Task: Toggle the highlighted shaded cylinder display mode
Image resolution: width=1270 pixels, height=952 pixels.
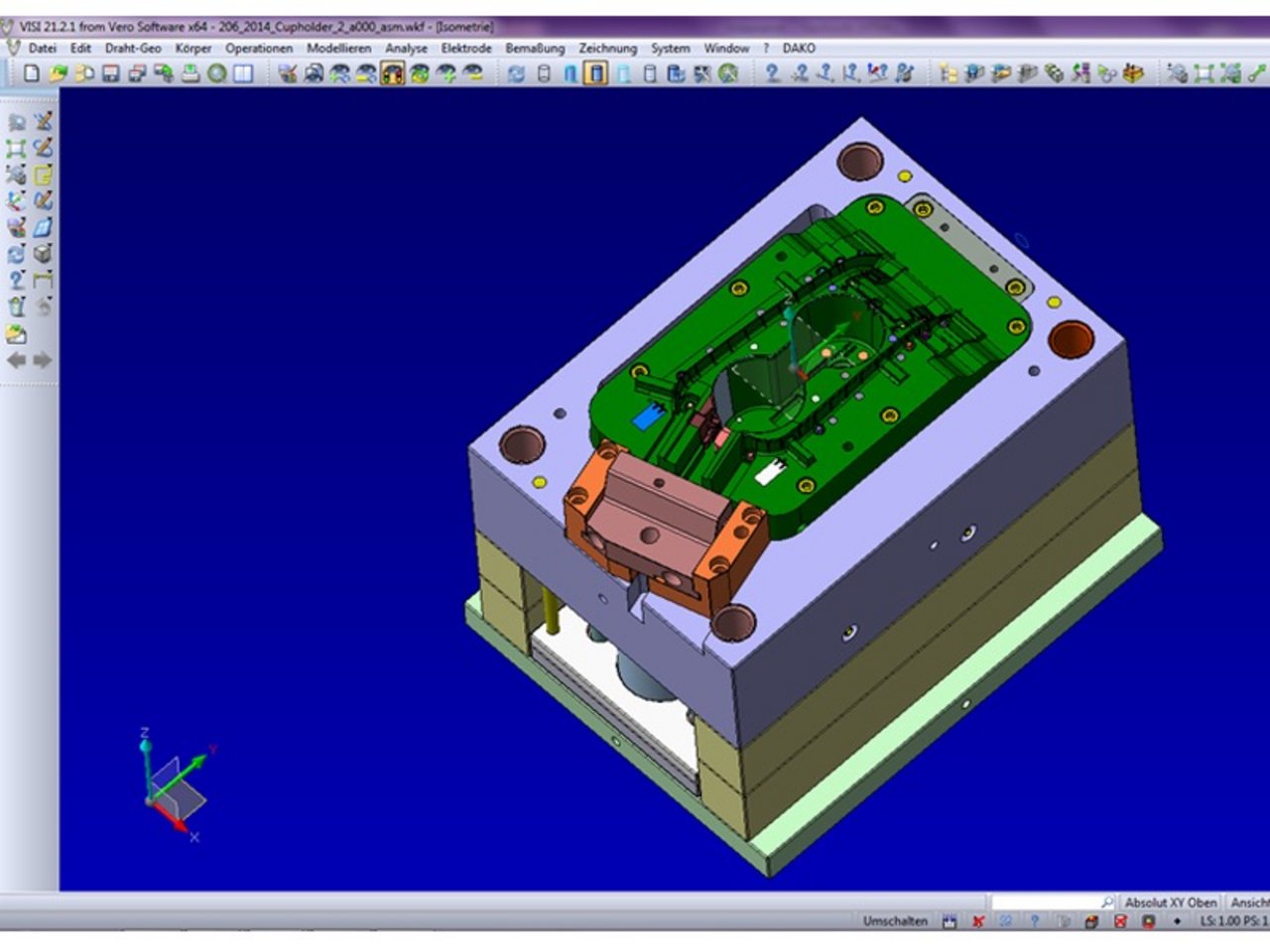Action: pos(595,73)
